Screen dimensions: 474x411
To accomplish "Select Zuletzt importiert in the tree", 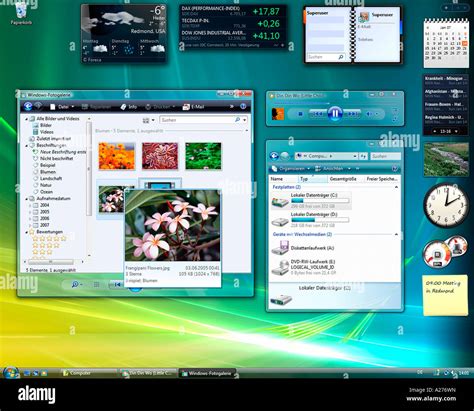I will 50,139.
